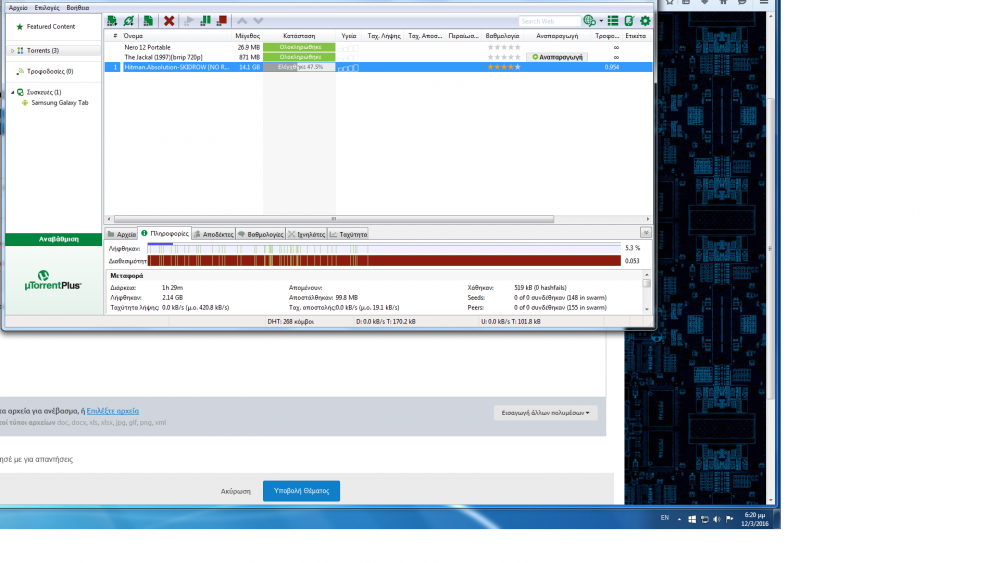The width and height of the screenshot is (1000, 563).
Task: Click the download speed status bar entry
Action: tap(385, 321)
